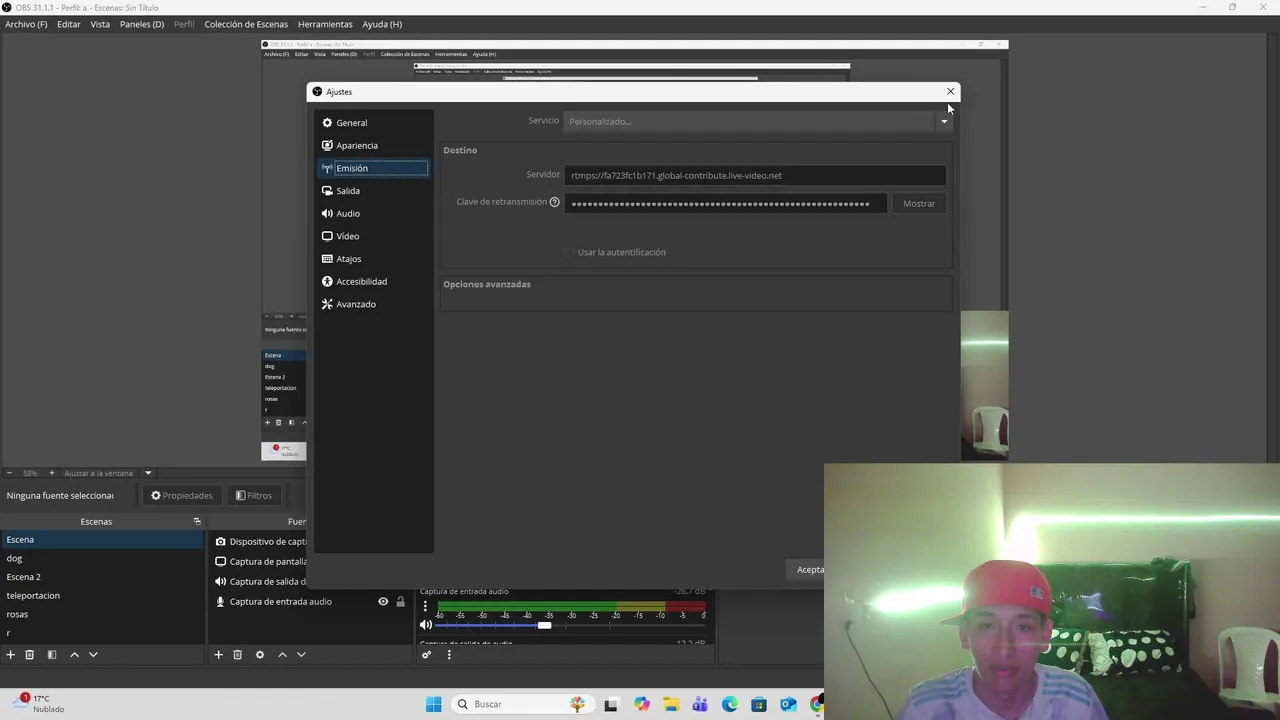Pop out the Escenas dock

tap(197, 522)
